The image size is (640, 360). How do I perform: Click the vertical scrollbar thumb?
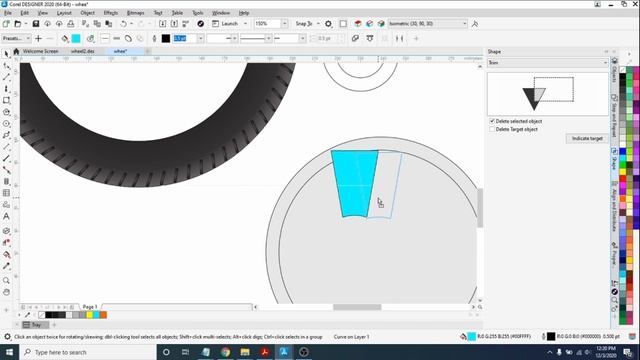click(480, 207)
